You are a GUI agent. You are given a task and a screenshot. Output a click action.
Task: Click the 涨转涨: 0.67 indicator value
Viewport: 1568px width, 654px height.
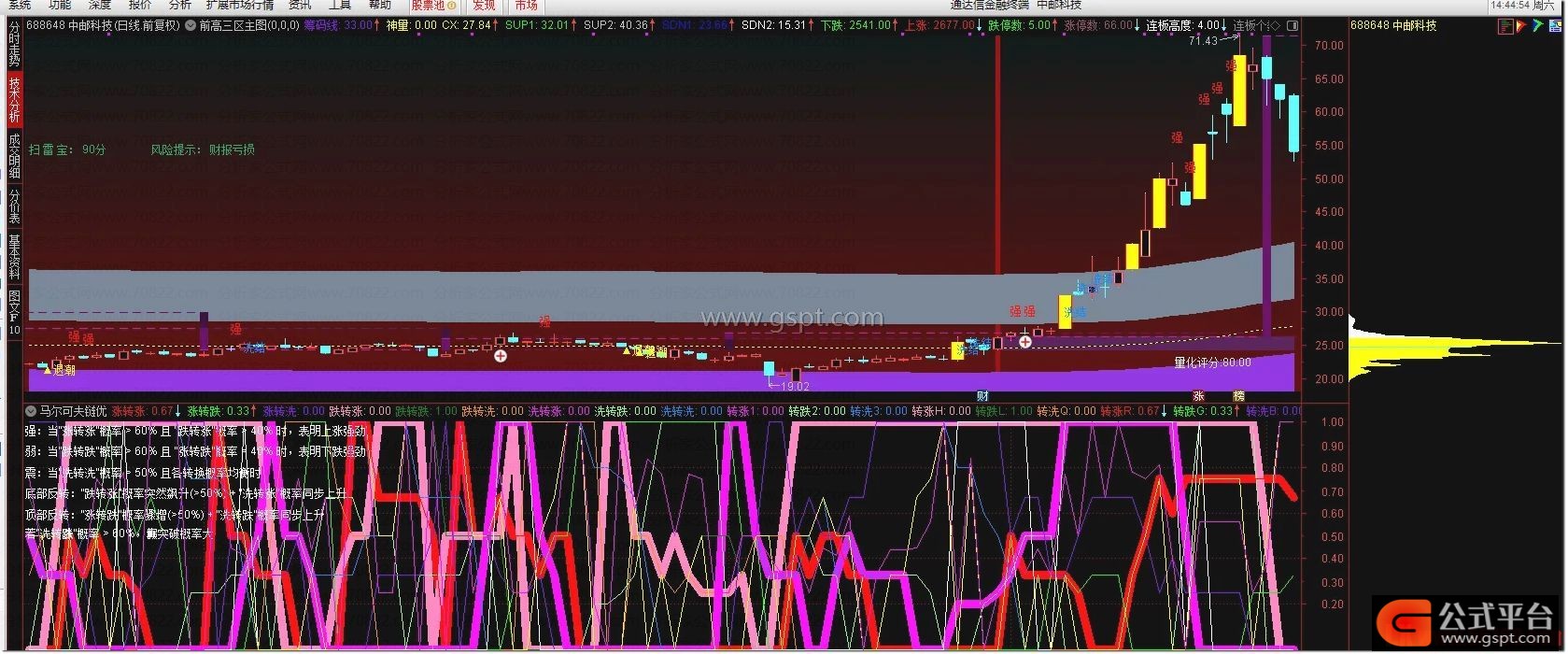[x=143, y=411]
